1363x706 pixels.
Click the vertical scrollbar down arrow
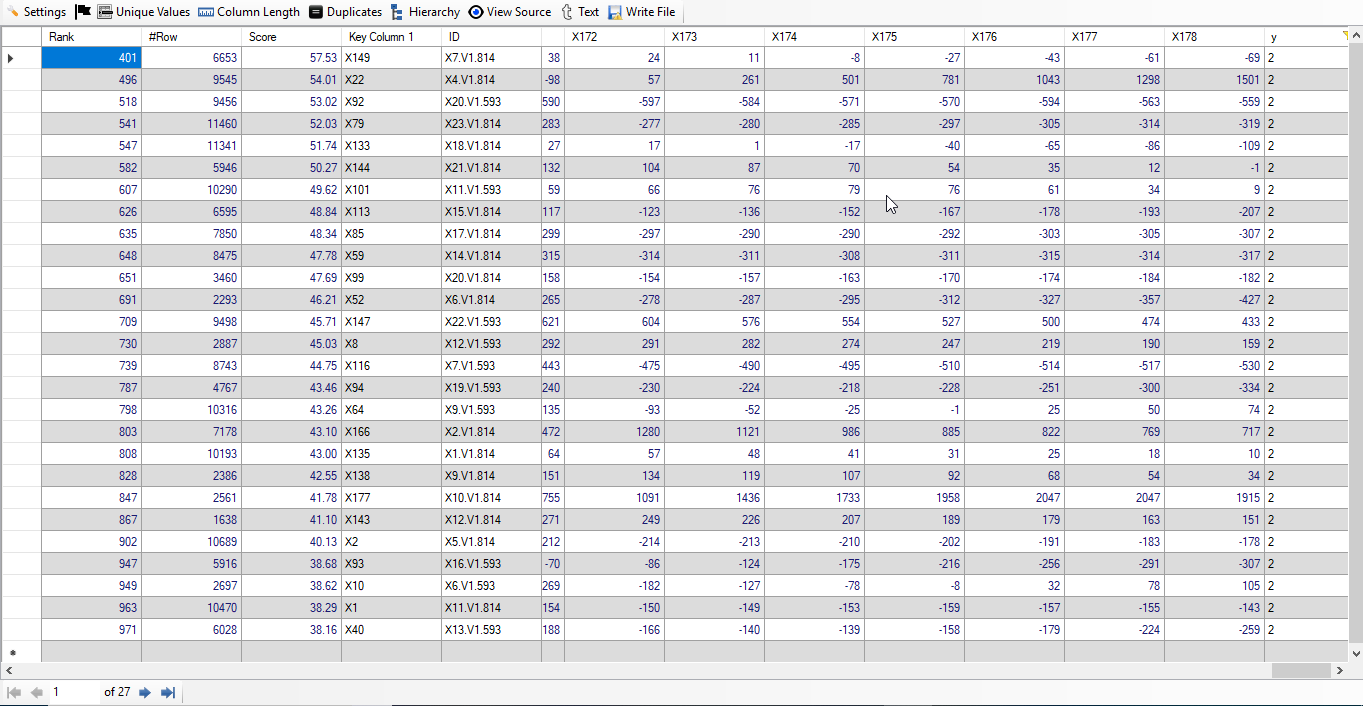pyautogui.click(x=1355, y=653)
